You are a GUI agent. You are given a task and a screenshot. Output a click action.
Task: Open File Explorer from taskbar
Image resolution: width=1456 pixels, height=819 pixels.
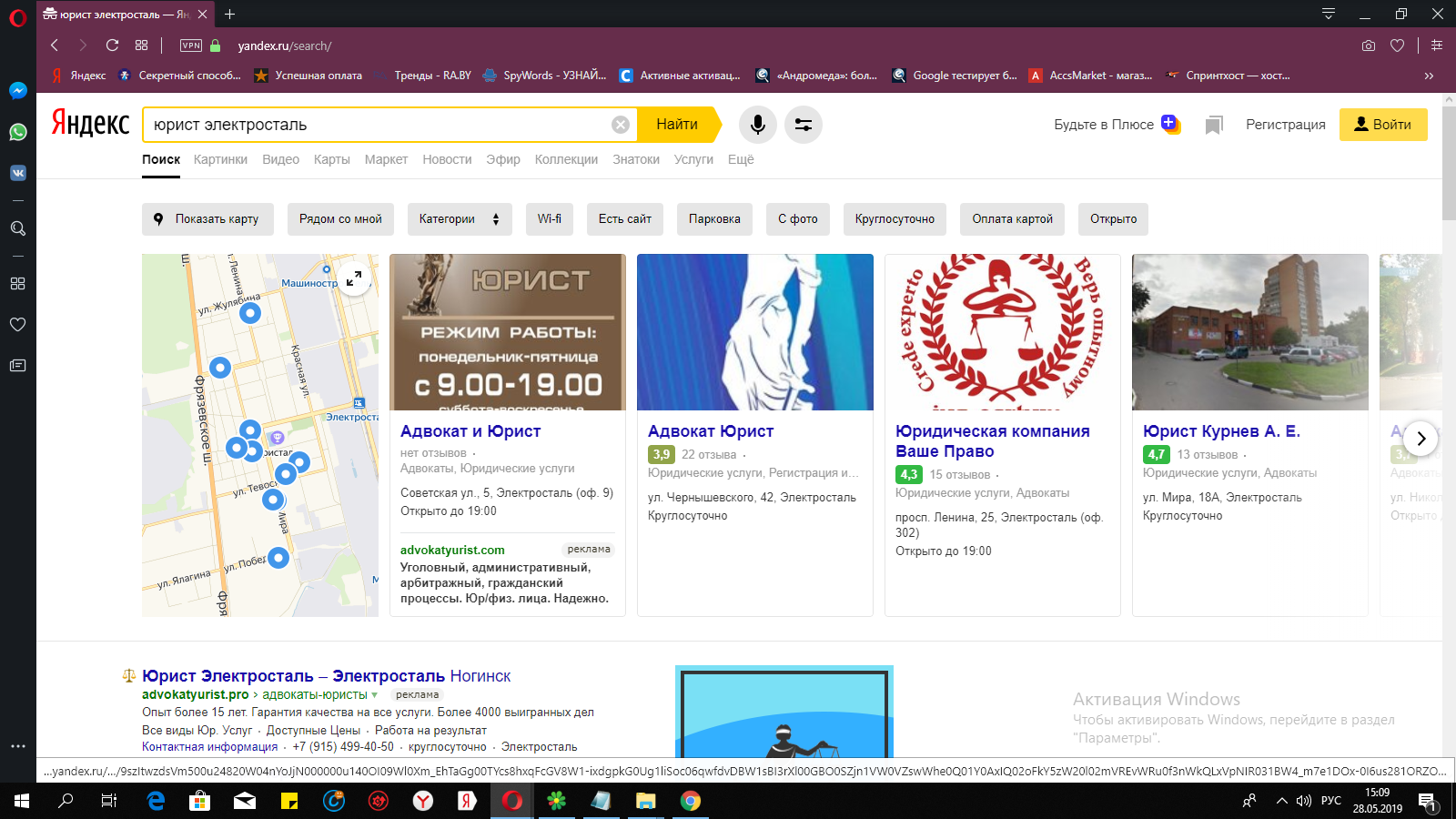tap(646, 801)
